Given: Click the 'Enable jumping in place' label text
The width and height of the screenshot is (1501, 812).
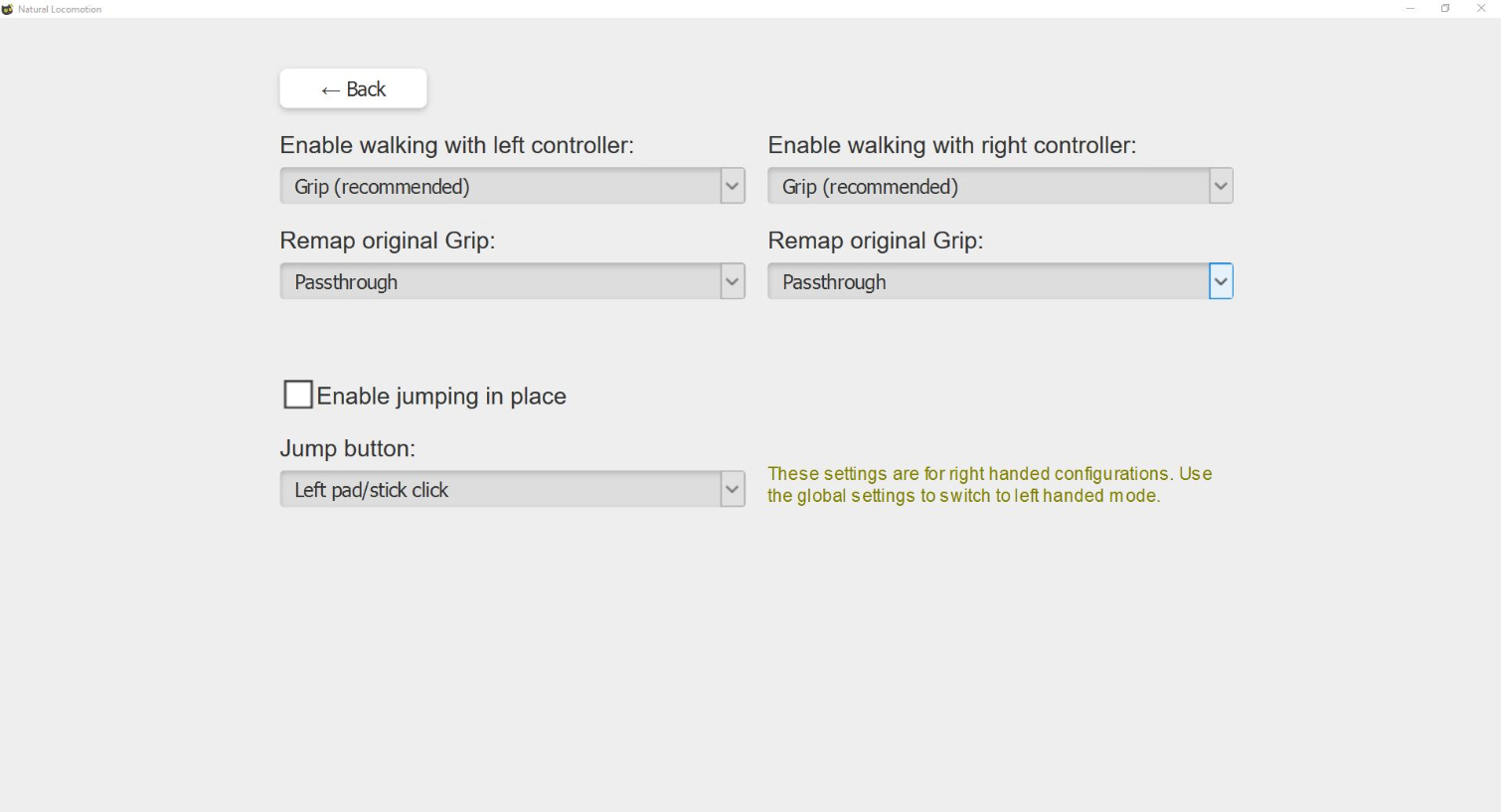Looking at the screenshot, I should click(441, 396).
